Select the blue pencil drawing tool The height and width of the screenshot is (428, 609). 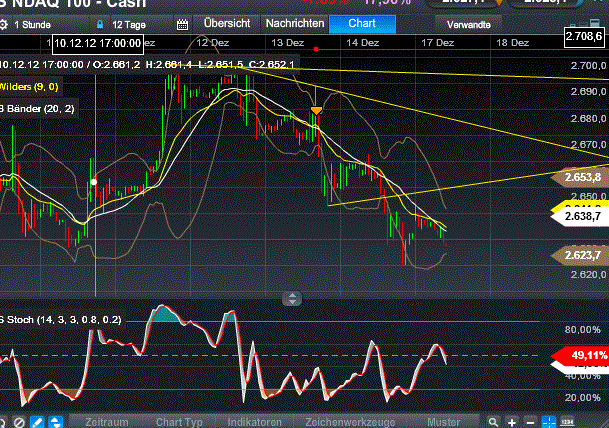tap(37, 421)
